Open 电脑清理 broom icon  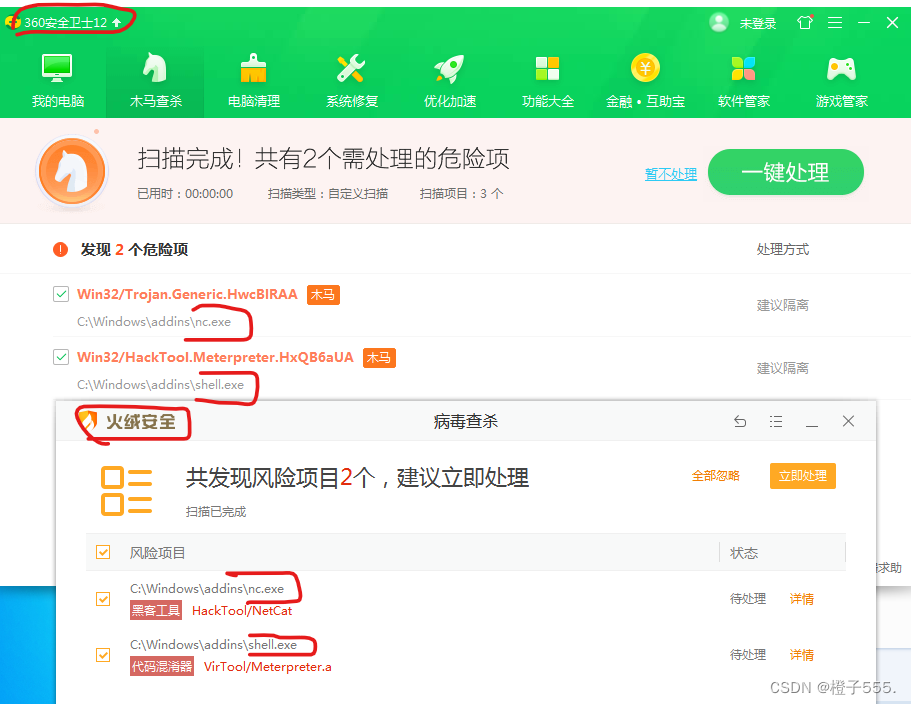coord(253,80)
